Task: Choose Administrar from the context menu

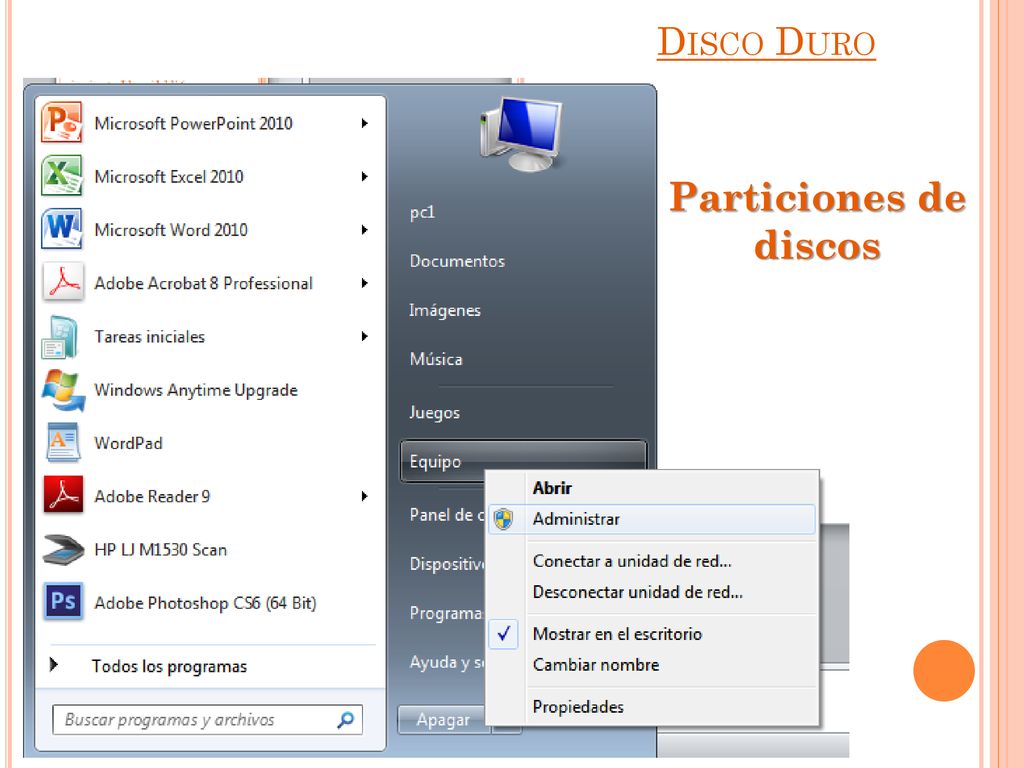Action: (x=652, y=519)
